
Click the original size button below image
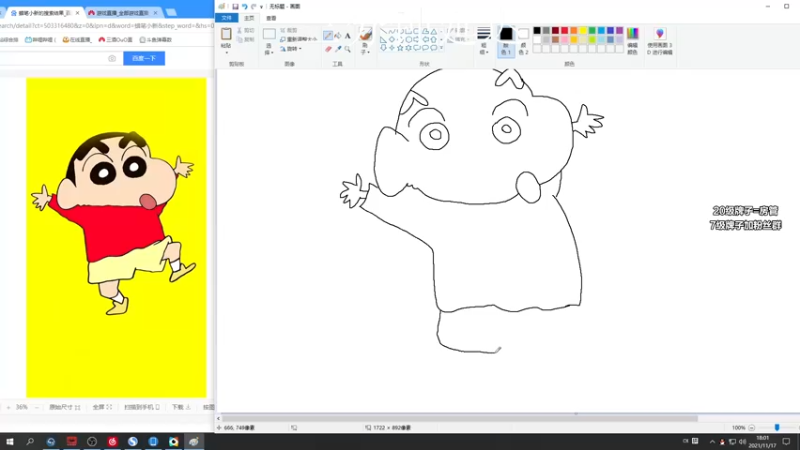[x=64, y=407]
